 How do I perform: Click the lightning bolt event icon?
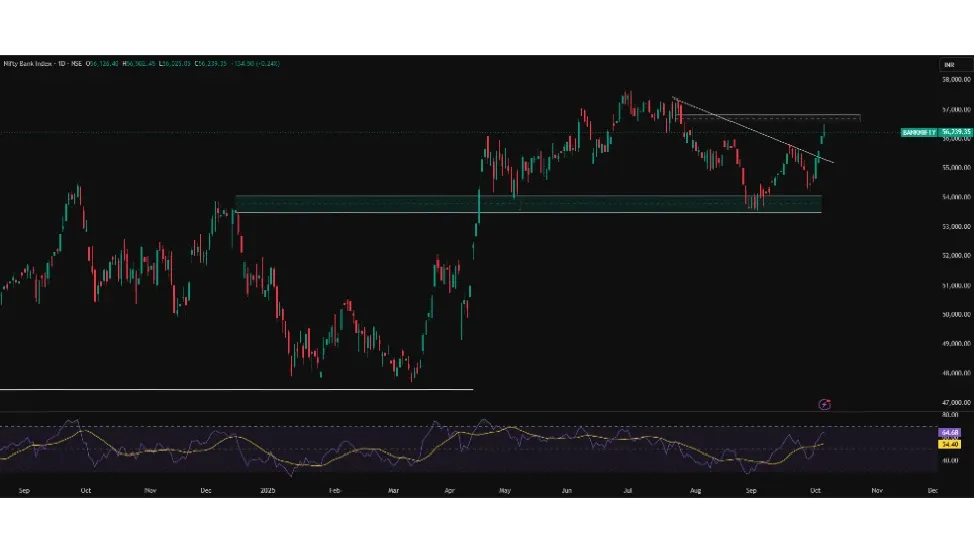tap(824, 404)
